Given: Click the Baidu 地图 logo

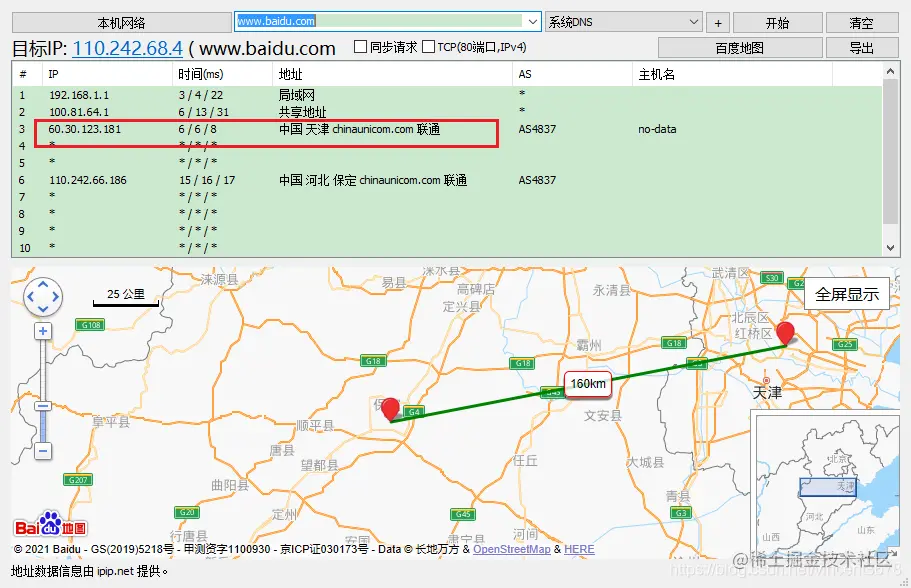Looking at the screenshot, I should pos(51,525).
